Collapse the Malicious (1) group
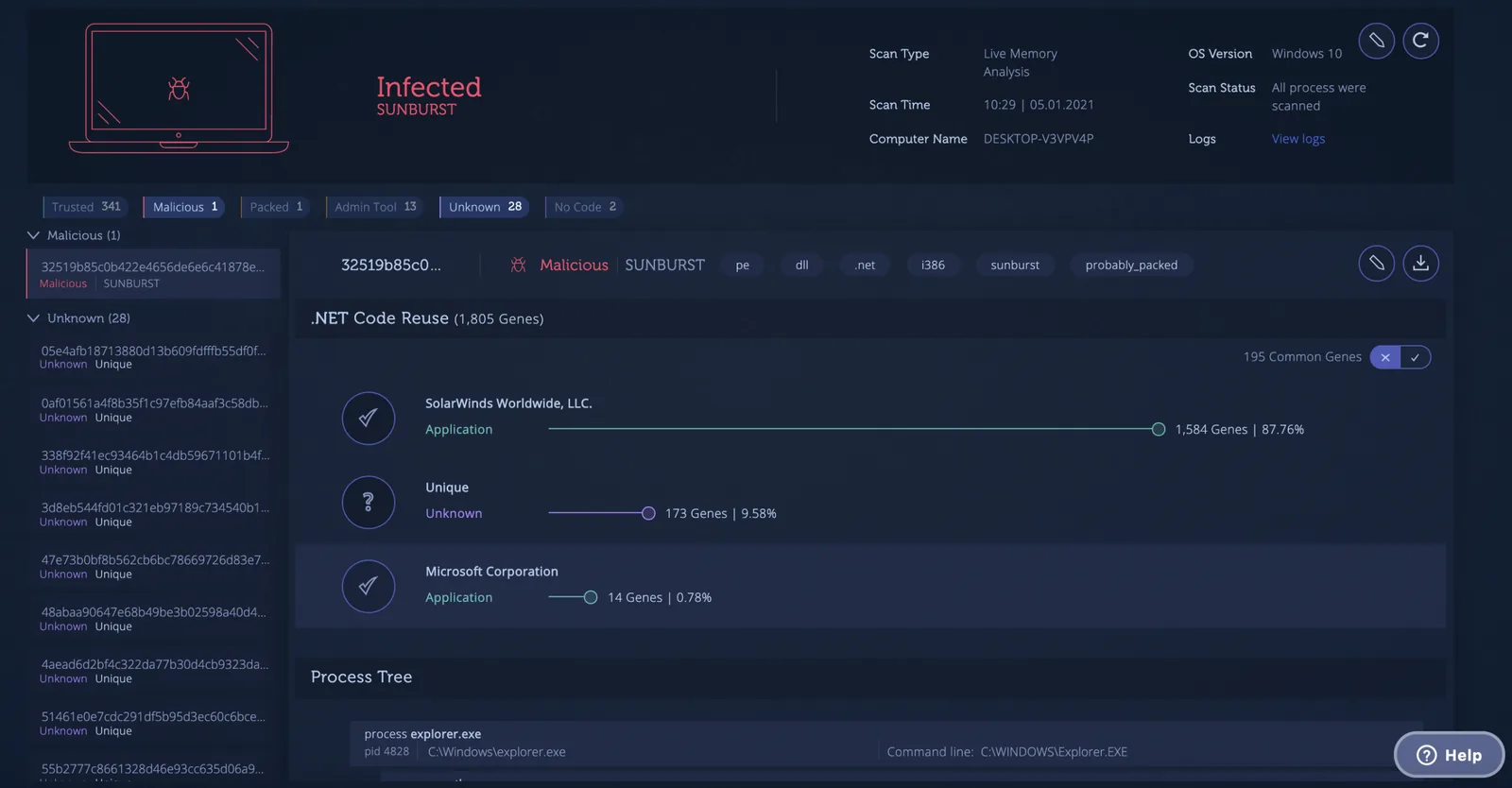Image resolution: width=1512 pixels, height=788 pixels. coord(33,235)
